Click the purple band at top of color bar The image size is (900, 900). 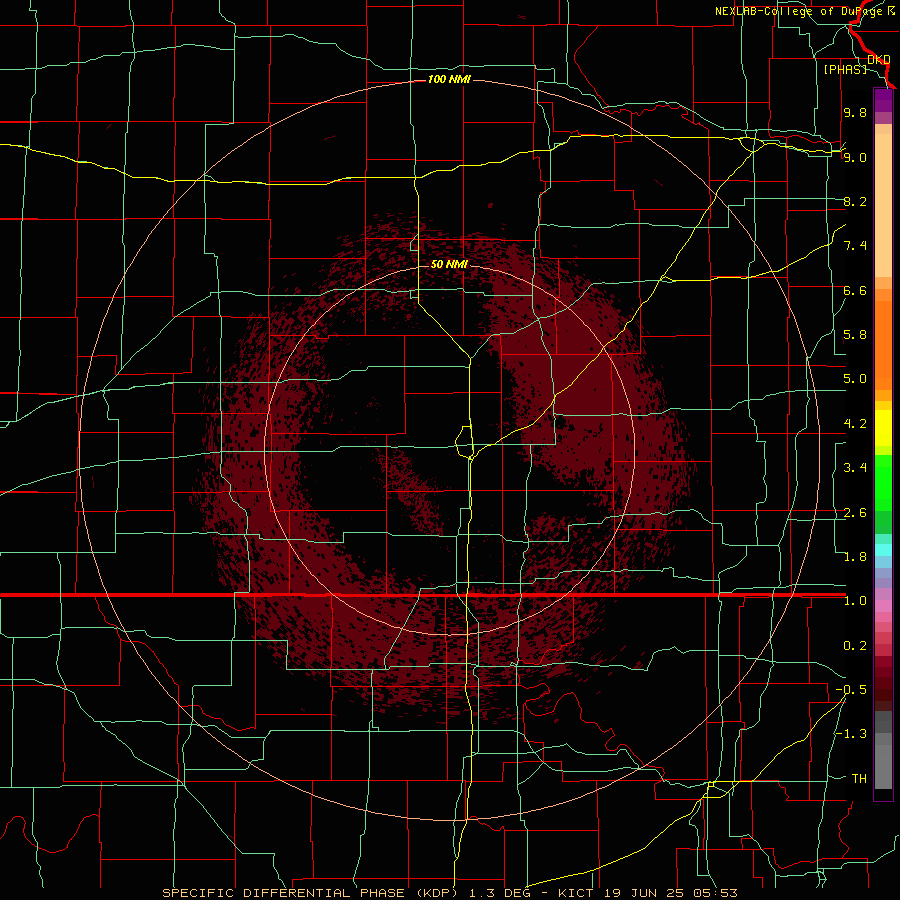click(883, 100)
